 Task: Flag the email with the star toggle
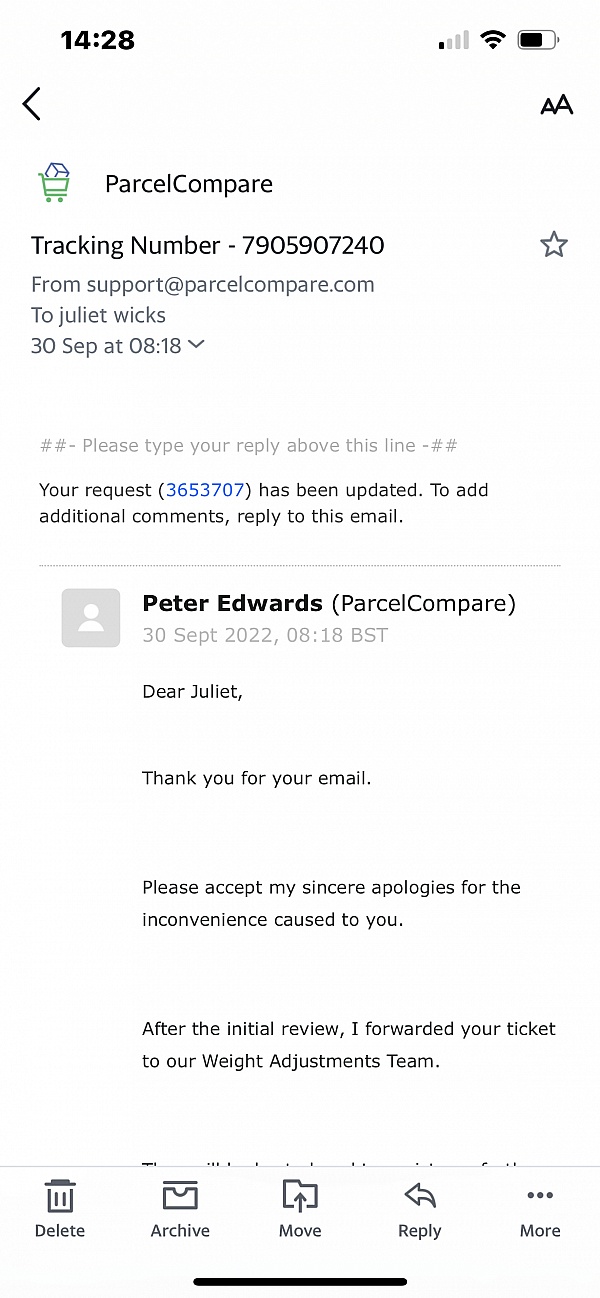[554, 244]
